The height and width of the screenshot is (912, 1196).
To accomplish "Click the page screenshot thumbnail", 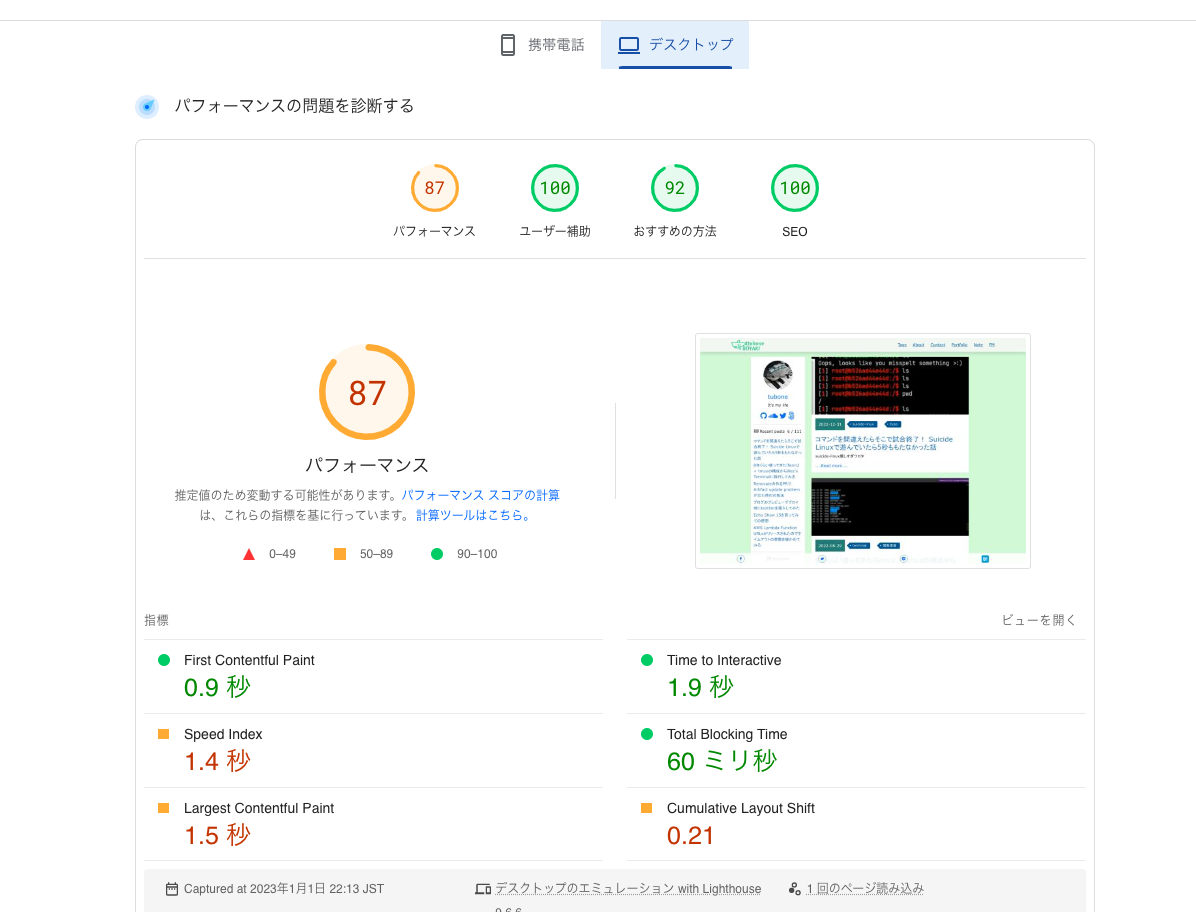I will (x=862, y=451).
